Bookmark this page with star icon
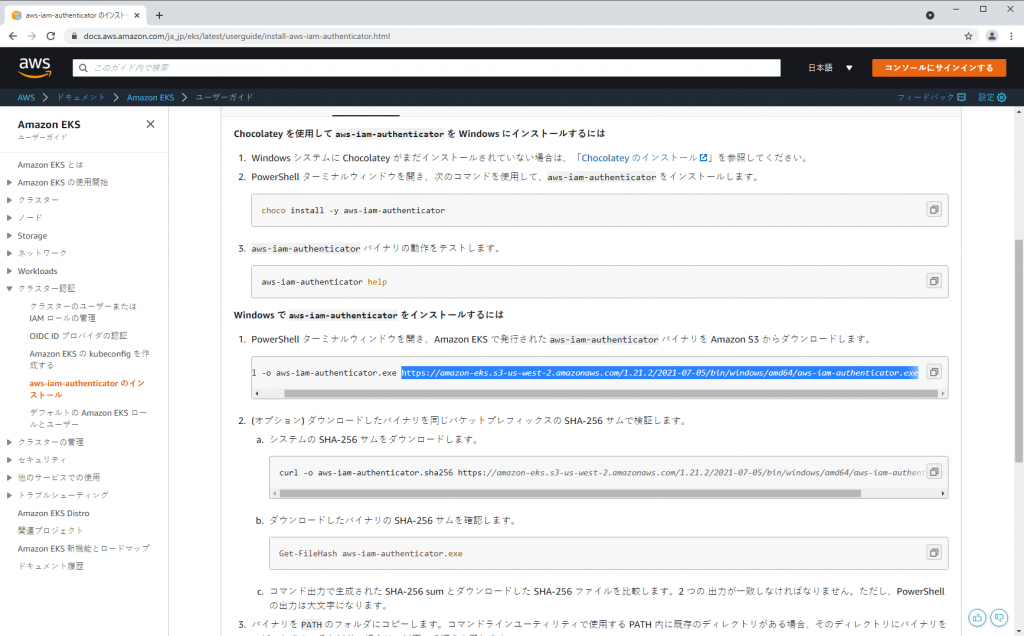The width and height of the screenshot is (1024, 636). point(968,36)
